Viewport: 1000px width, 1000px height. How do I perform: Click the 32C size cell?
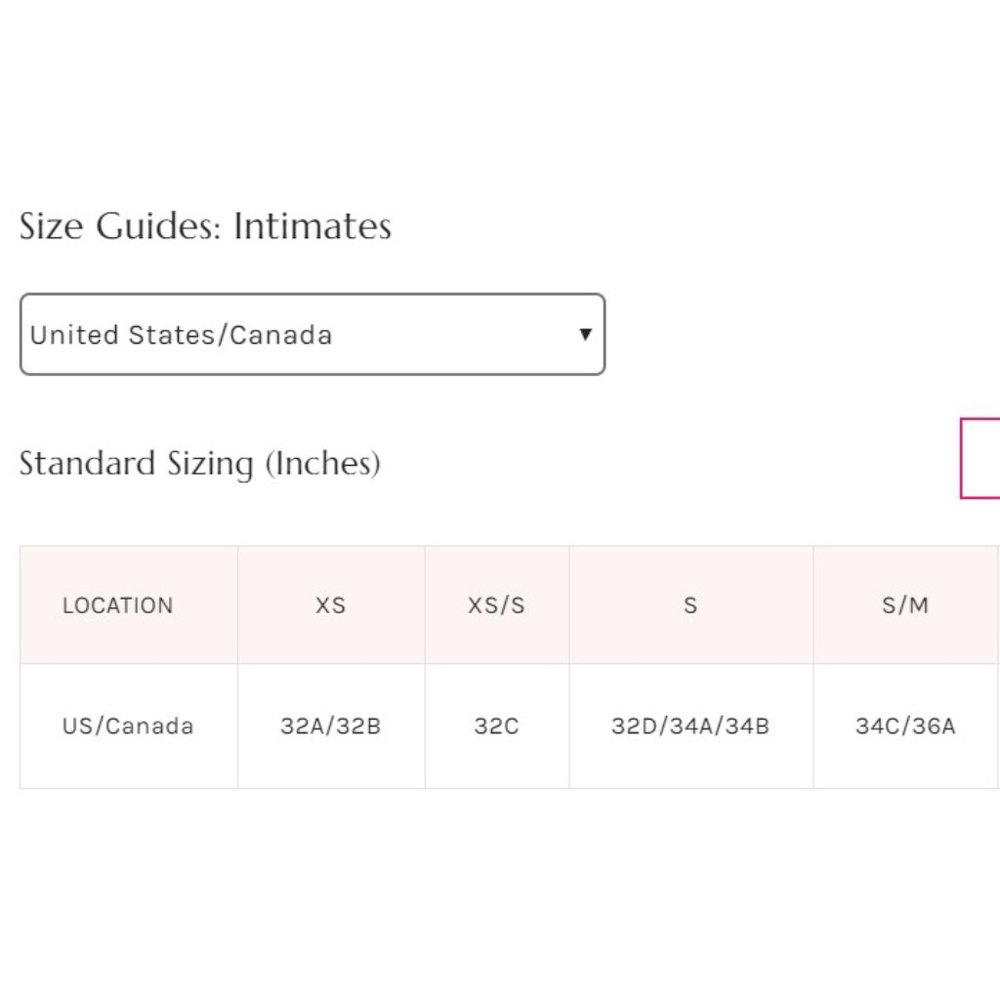(497, 726)
